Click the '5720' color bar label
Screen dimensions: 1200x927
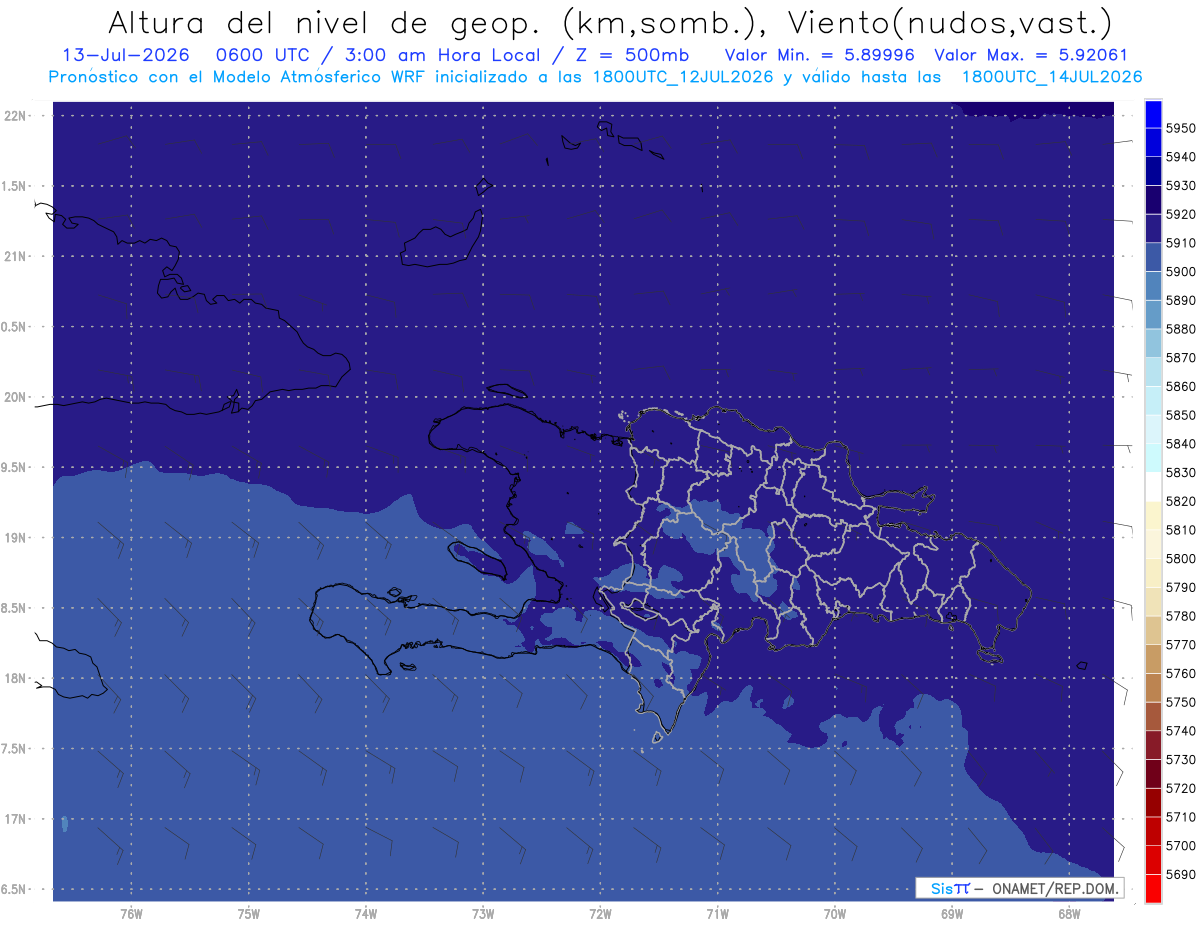point(1180,789)
